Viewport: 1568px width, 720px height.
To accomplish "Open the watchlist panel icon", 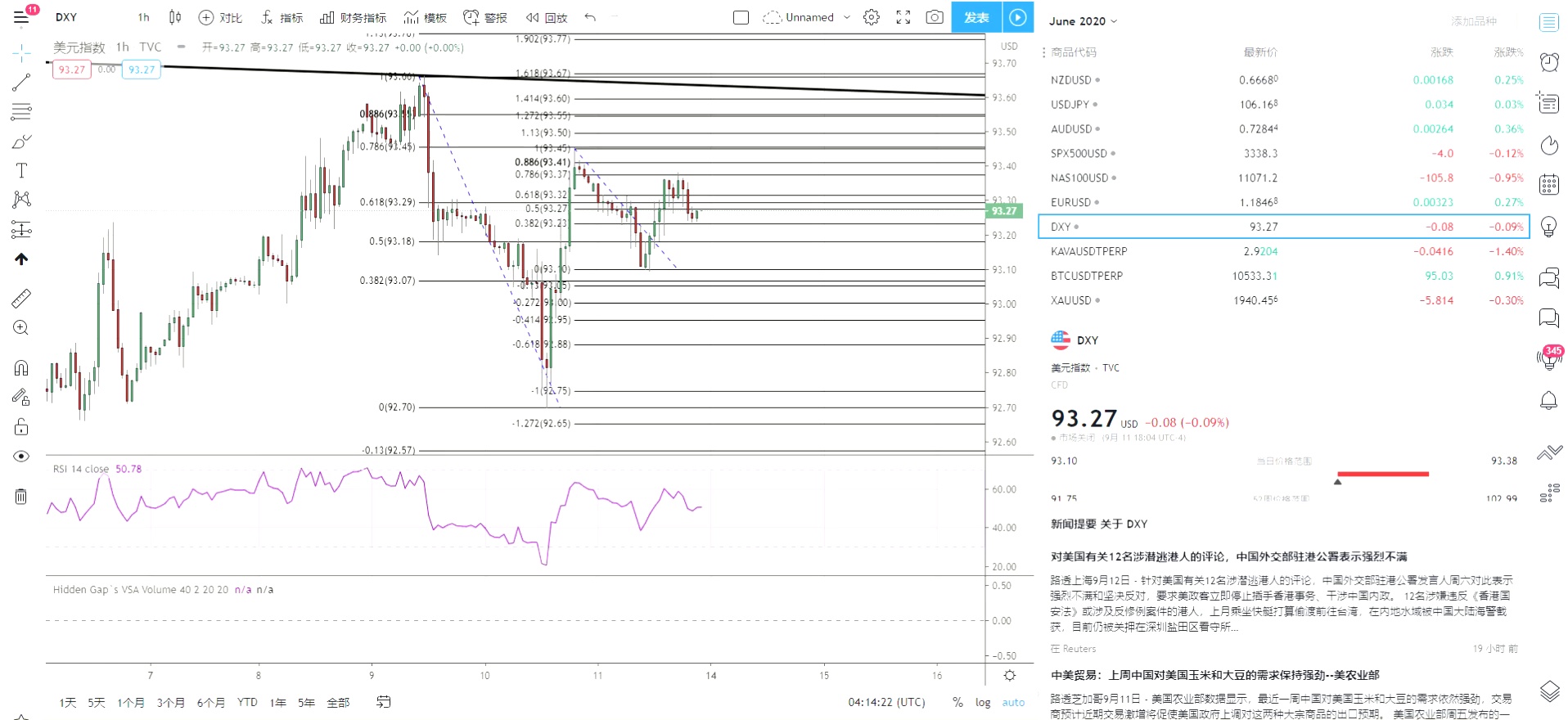I will pos(1548,22).
